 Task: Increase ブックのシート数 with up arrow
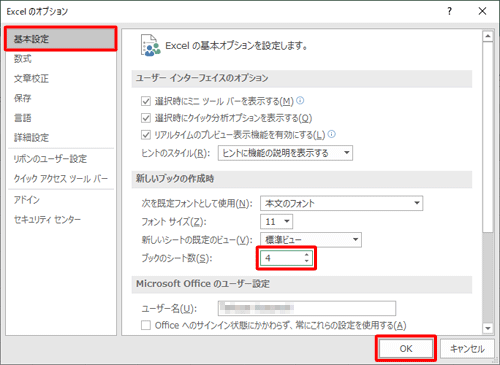pyautogui.click(x=306, y=255)
